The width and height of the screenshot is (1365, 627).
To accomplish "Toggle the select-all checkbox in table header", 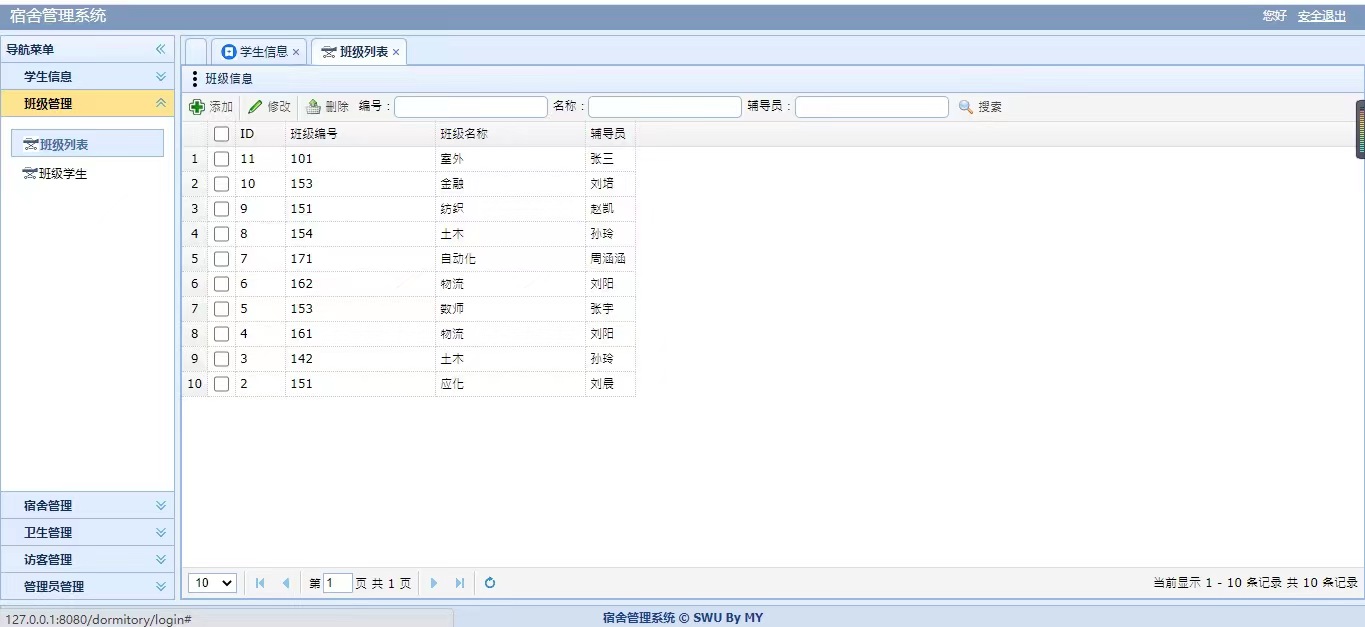I will tap(221, 134).
